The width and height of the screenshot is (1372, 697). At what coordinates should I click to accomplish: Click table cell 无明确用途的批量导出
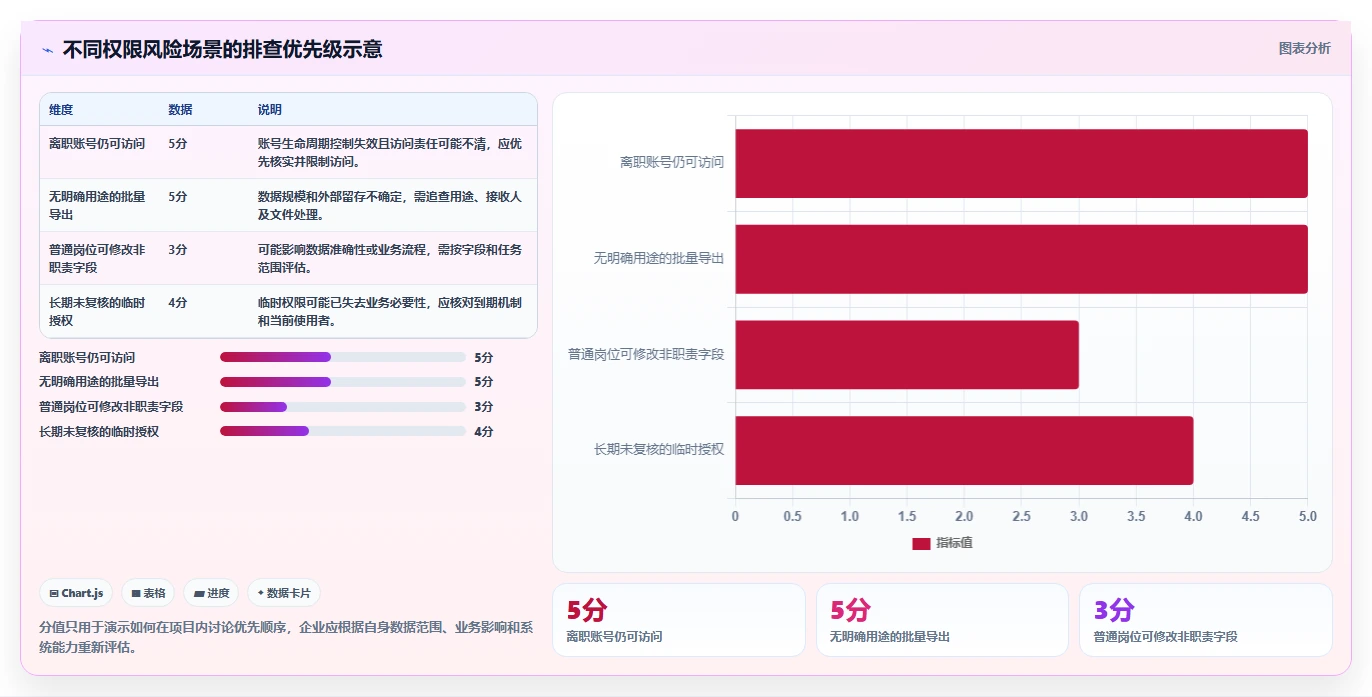(97, 206)
